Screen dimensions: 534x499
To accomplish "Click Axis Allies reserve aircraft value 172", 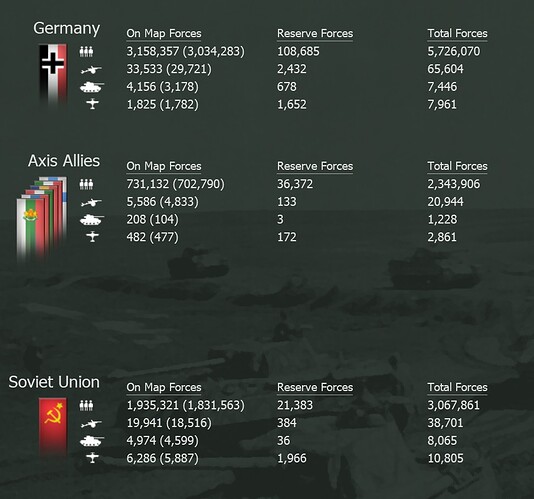I will pyautogui.click(x=287, y=237).
